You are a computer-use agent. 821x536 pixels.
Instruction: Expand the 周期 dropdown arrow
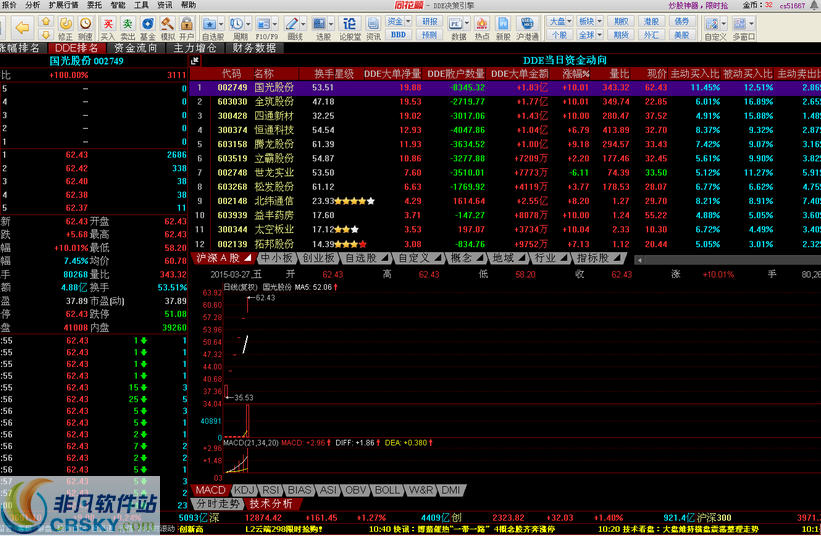(248, 24)
